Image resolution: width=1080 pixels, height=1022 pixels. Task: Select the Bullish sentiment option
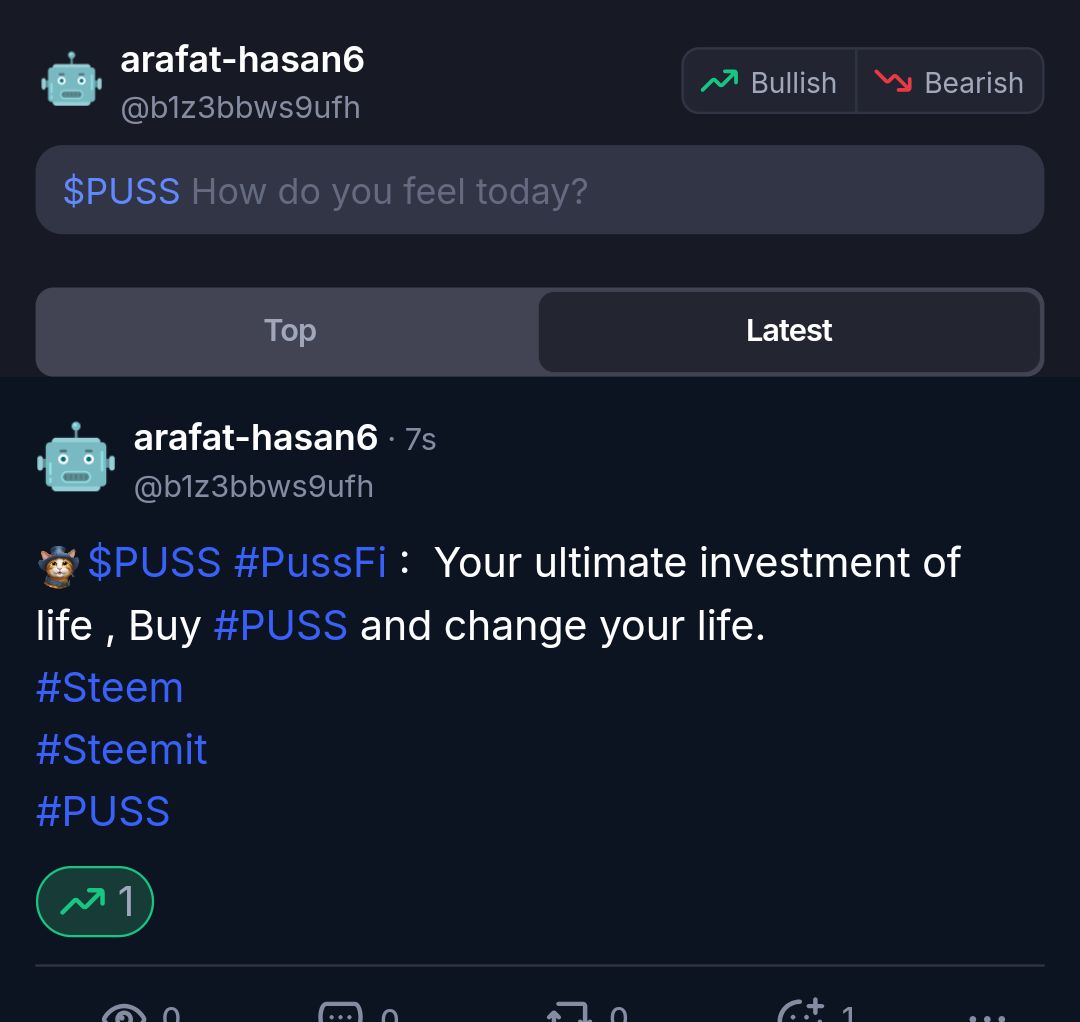(769, 81)
